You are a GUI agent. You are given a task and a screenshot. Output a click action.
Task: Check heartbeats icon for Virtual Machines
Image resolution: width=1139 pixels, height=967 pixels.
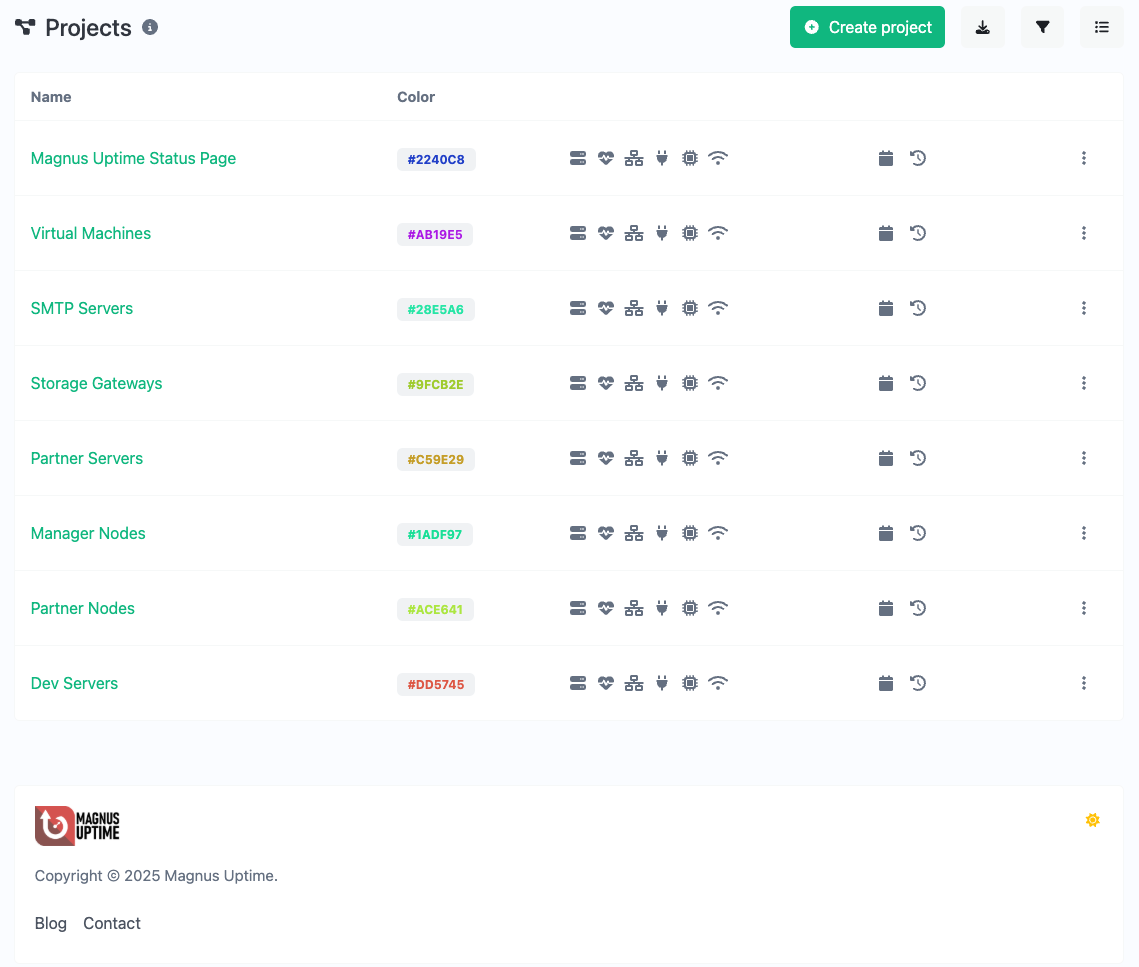(x=605, y=233)
